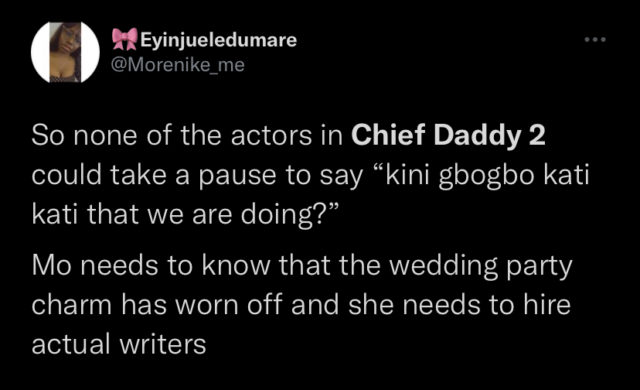Click the bold Chief Daddy 2 text
Screen dimensions: 640x390
coord(448,135)
